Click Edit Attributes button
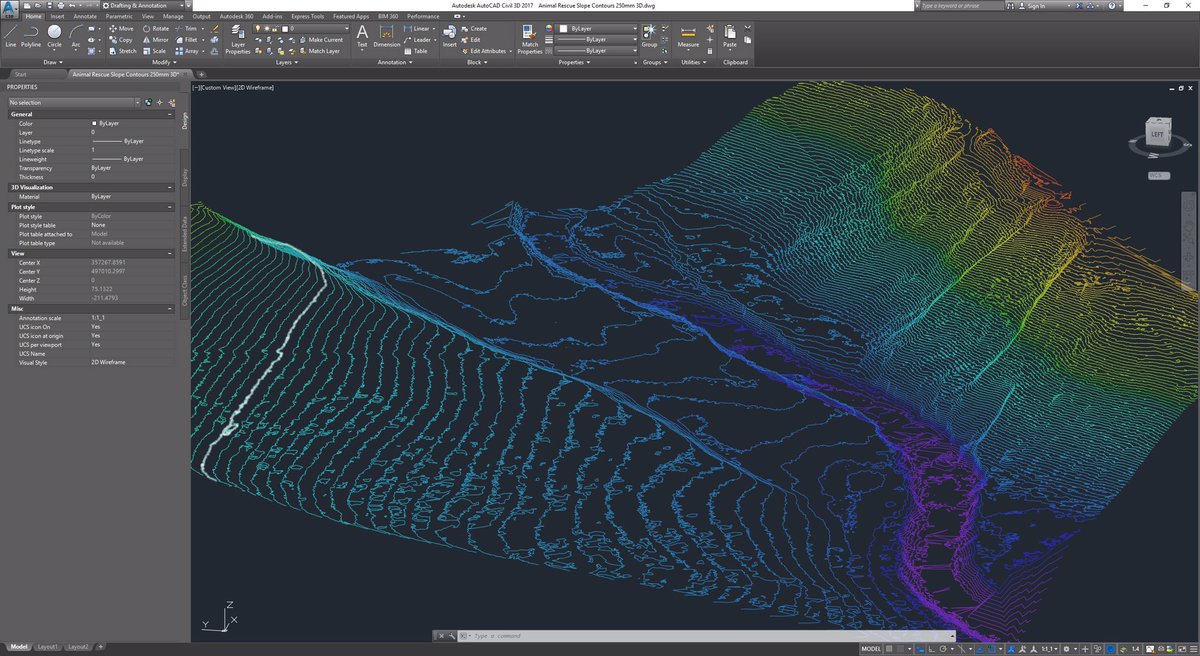1200x656 pixels. point(489,50)
